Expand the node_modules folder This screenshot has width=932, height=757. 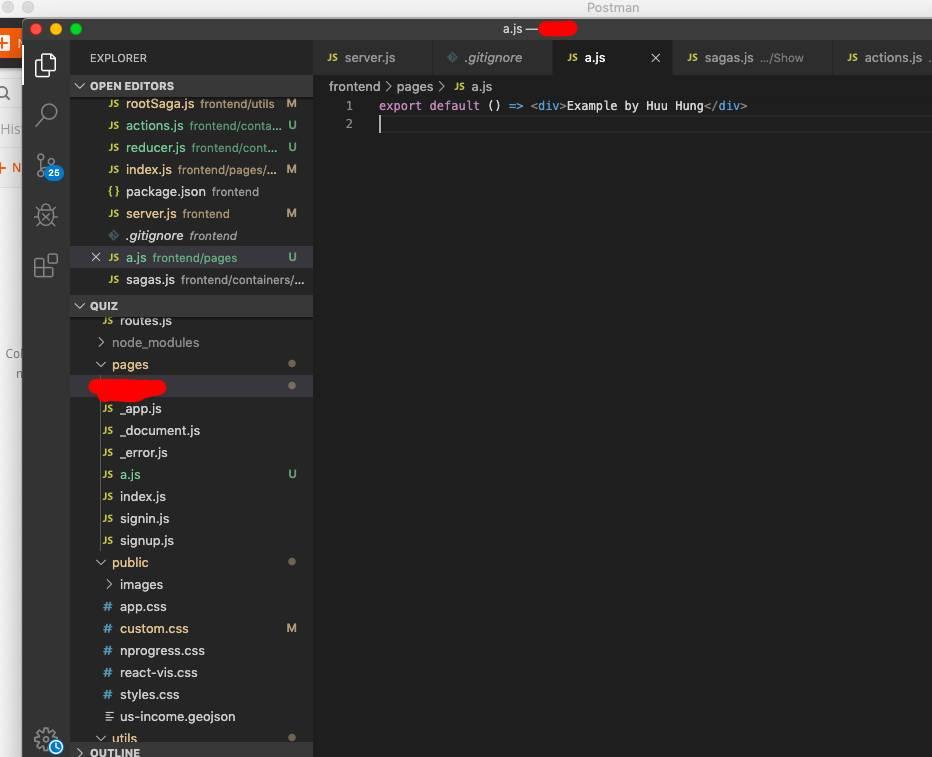point(191,343)
